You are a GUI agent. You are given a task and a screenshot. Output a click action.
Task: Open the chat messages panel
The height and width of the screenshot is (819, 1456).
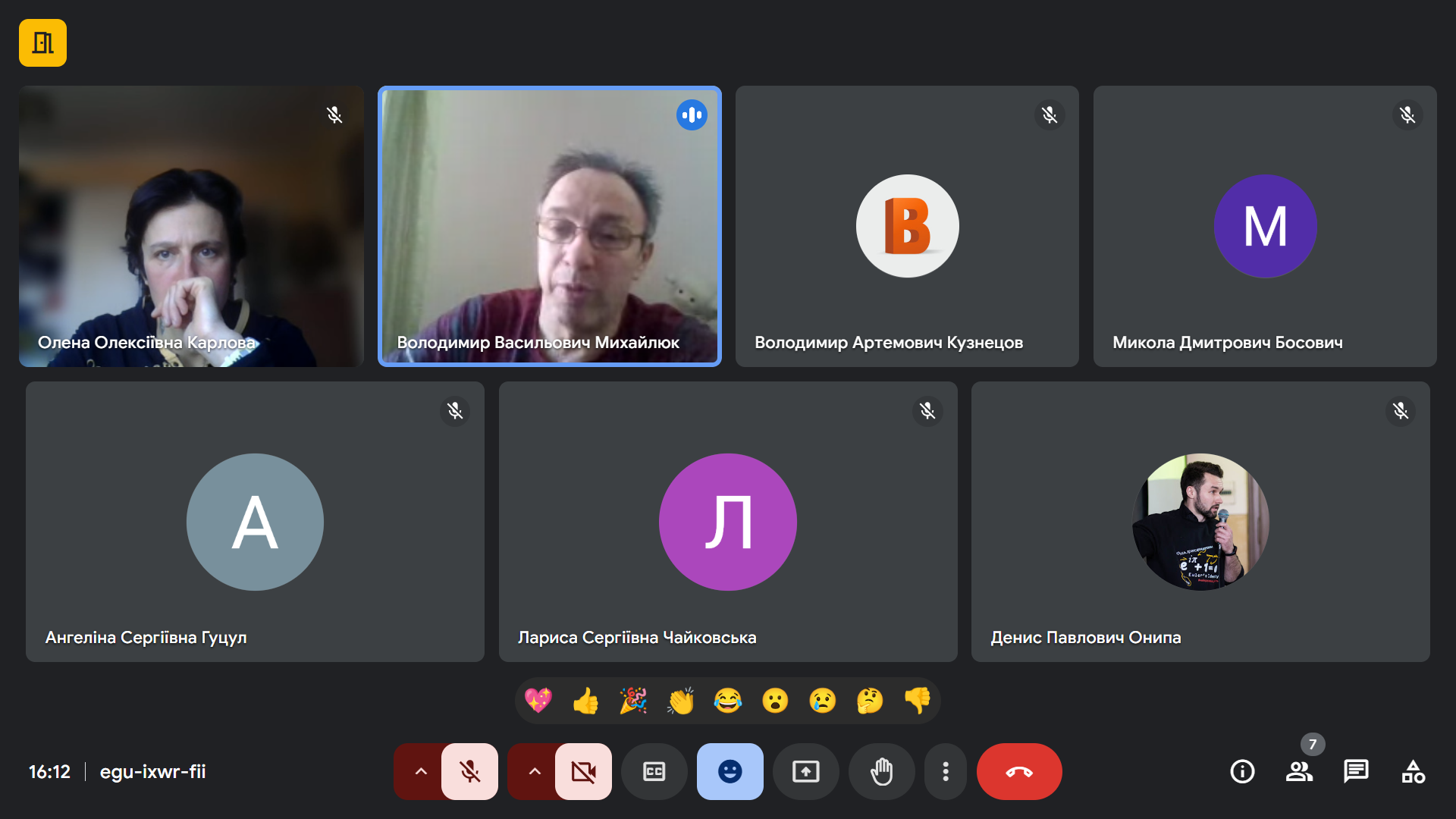[1356, 771]
